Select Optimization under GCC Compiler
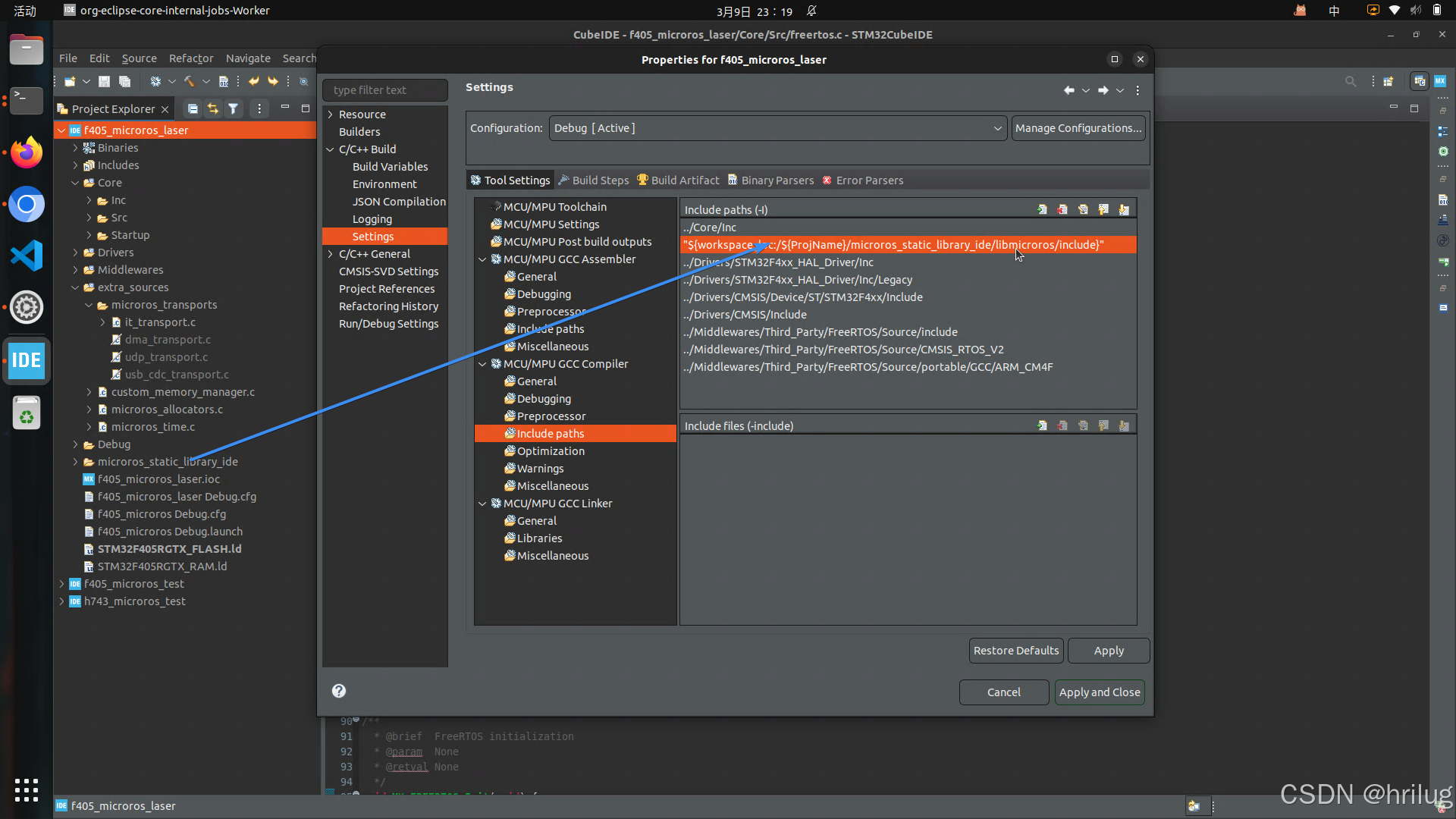Screen dimensions: 1456x819 pos(551,451)
